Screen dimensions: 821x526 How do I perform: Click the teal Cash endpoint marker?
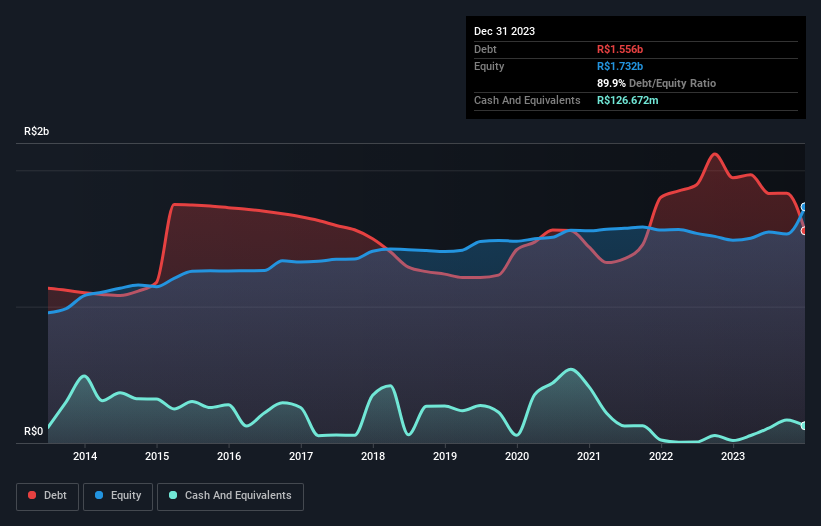tap(804, 426)
